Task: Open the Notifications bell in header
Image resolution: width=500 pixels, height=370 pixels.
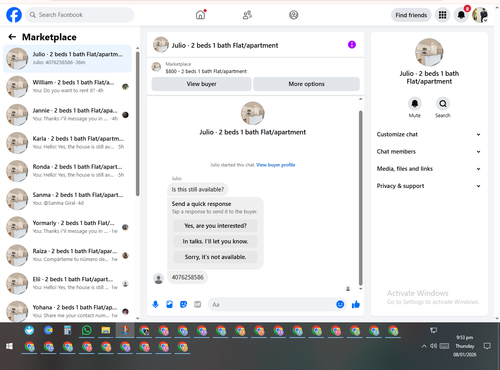Action: point(461,15)
